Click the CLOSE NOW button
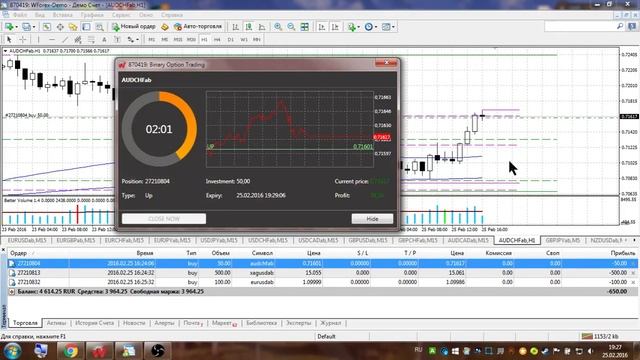Image resolution: width=640 pixels, height=360 pixels. point(164,219)
